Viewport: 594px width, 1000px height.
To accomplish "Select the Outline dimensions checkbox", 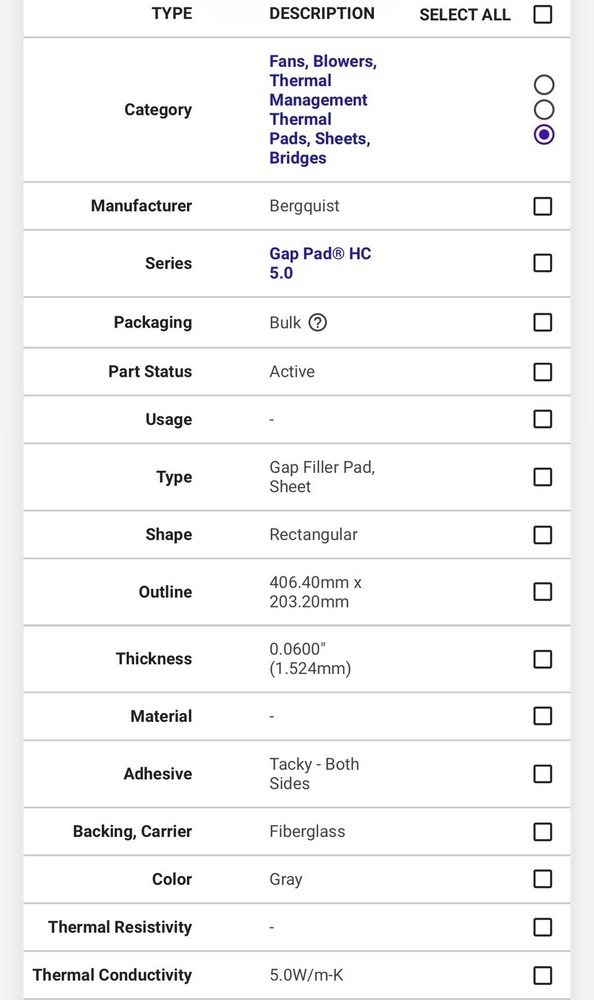I will click(x=542, y=592).
